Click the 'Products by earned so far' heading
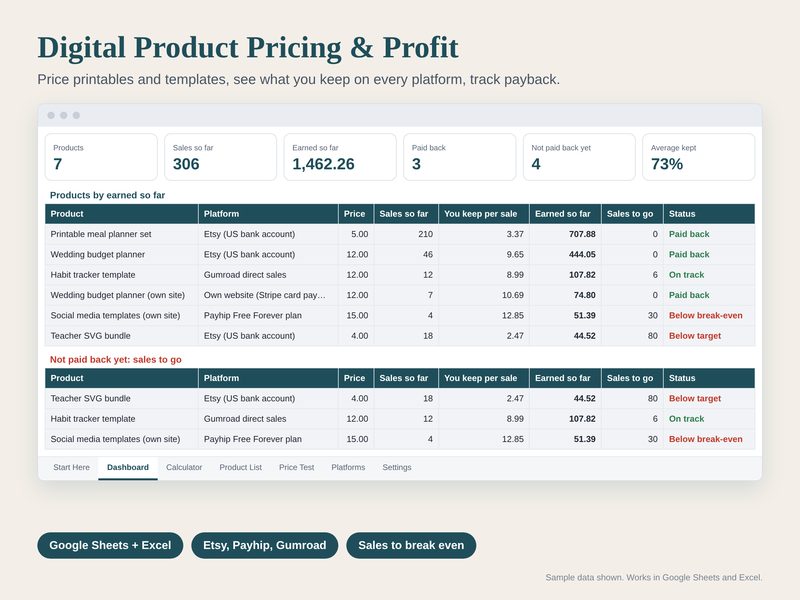The height and width of the screenshot is (600, 800). [107, 195]
